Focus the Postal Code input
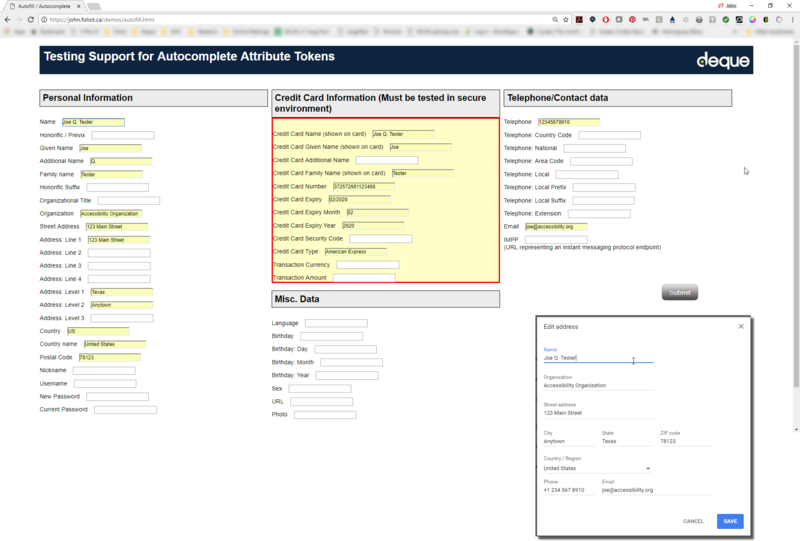Image resolution: width=800 pixels, height=541 pixels. [x=110, y=357]
